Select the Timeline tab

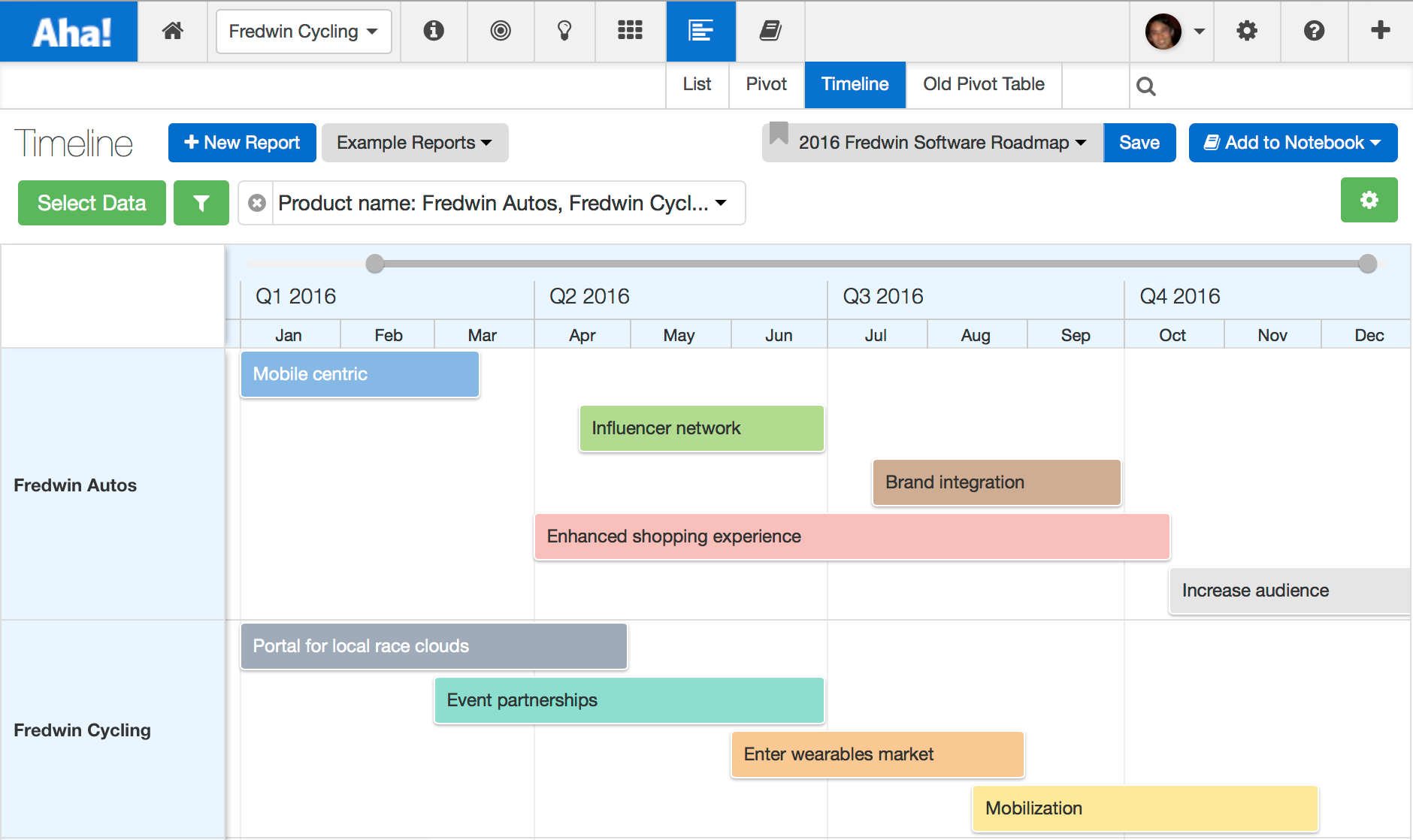pos(855,84)
